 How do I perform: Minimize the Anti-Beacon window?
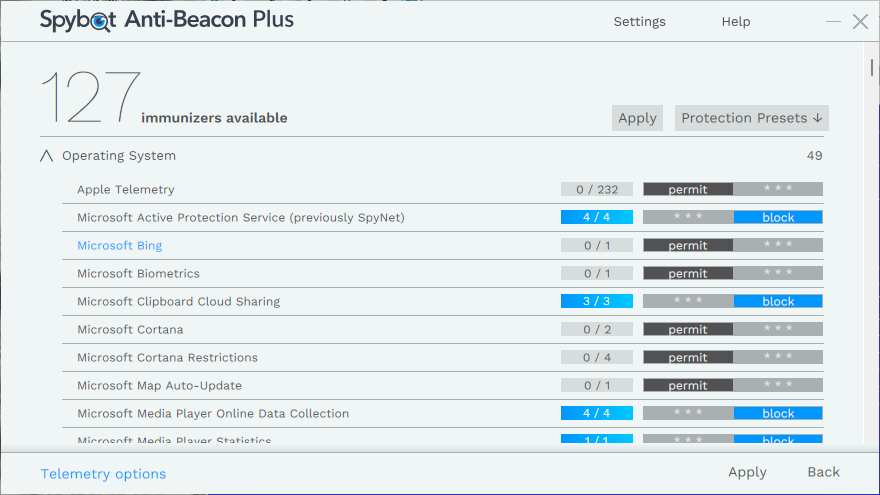tap(833, 21)
